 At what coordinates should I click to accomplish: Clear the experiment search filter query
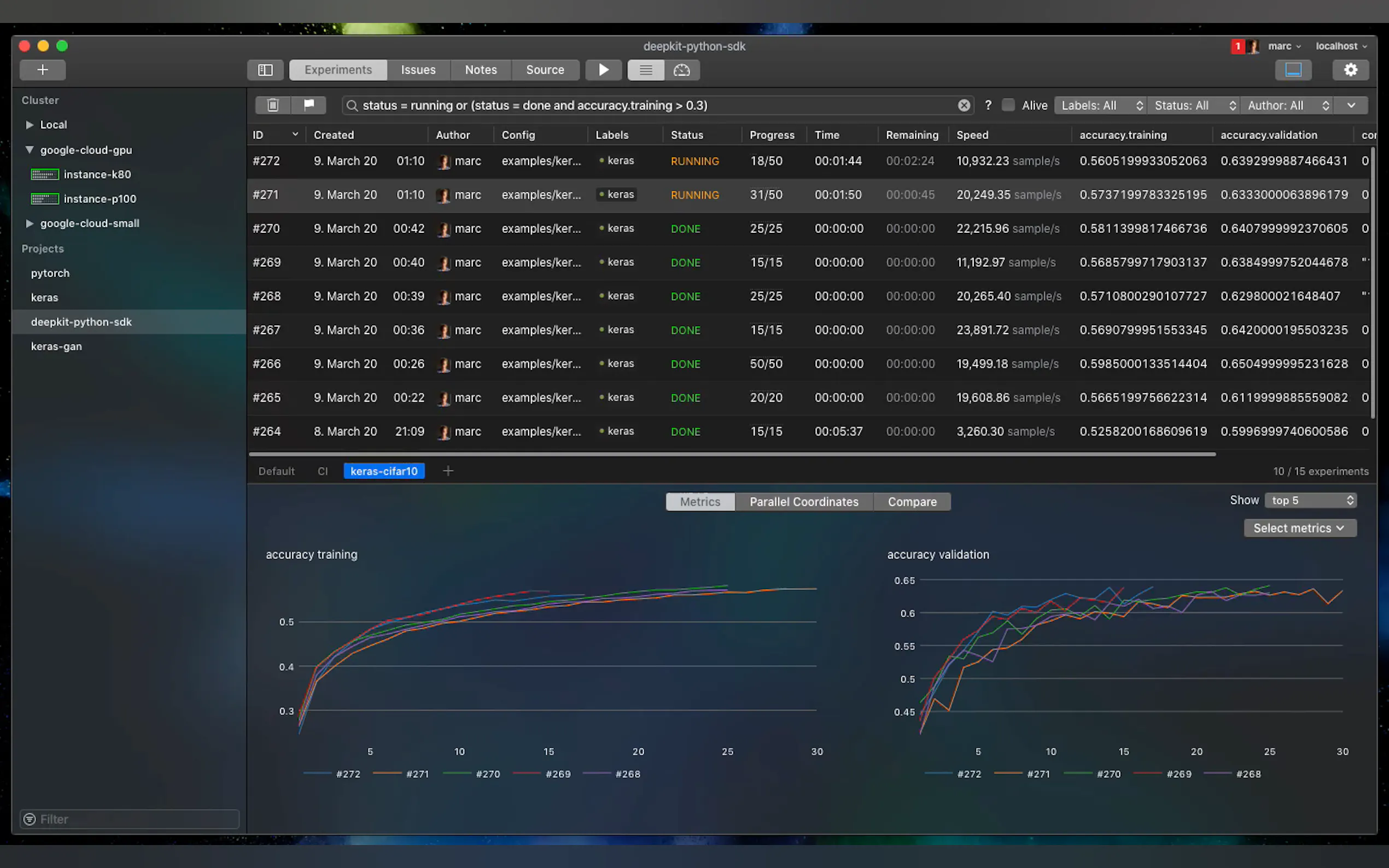pyautogui.click(x=964, y=105)
